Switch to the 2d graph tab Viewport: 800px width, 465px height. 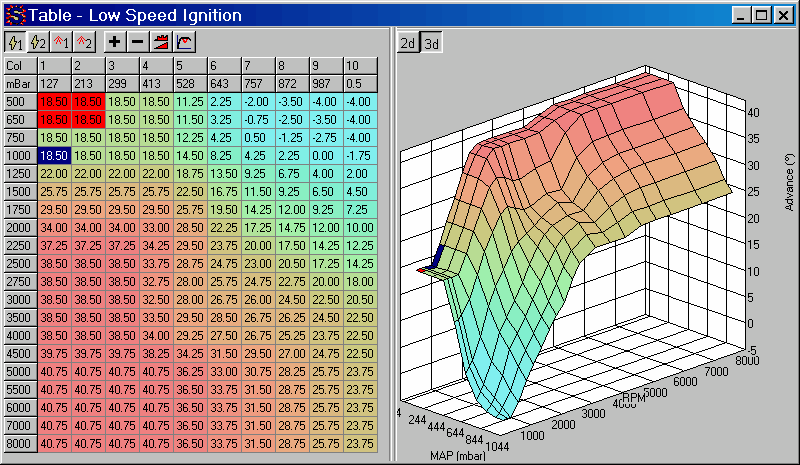(x=408, y=43)
